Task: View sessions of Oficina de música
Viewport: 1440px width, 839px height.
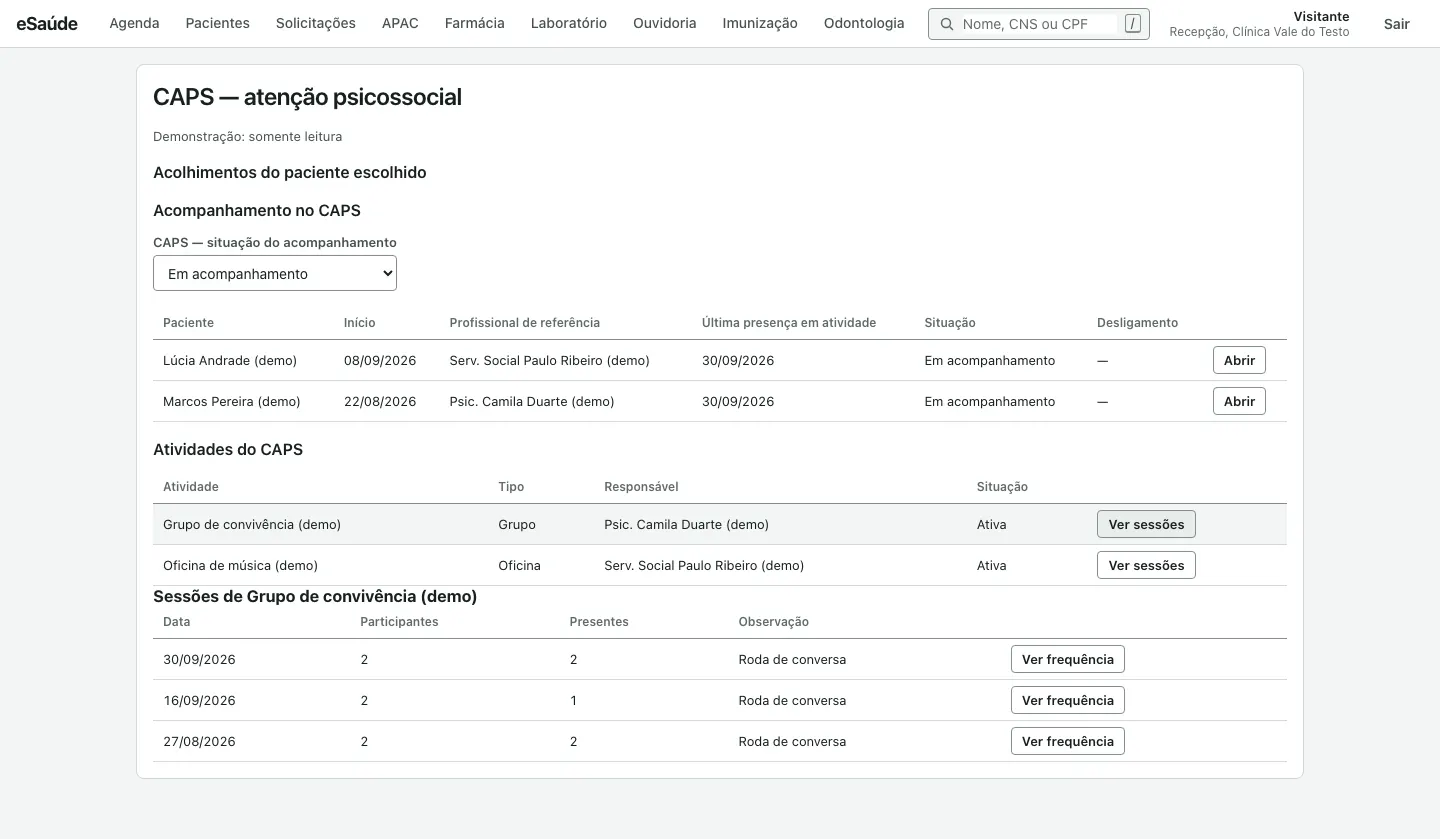Action: point(1146,565)
